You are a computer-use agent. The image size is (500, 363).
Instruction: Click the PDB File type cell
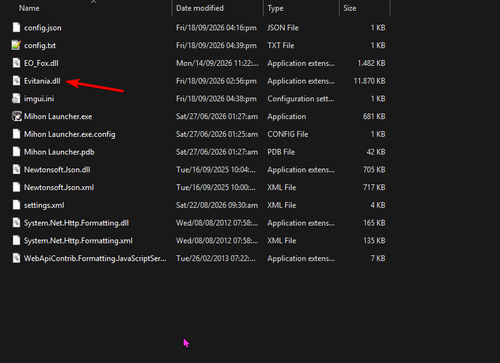(x=281, y=152)
